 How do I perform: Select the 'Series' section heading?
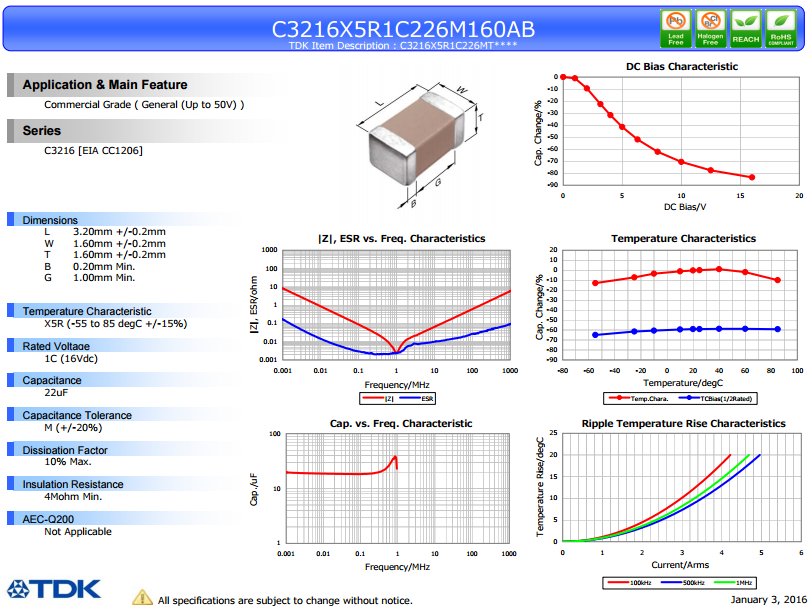pos(42,131)
